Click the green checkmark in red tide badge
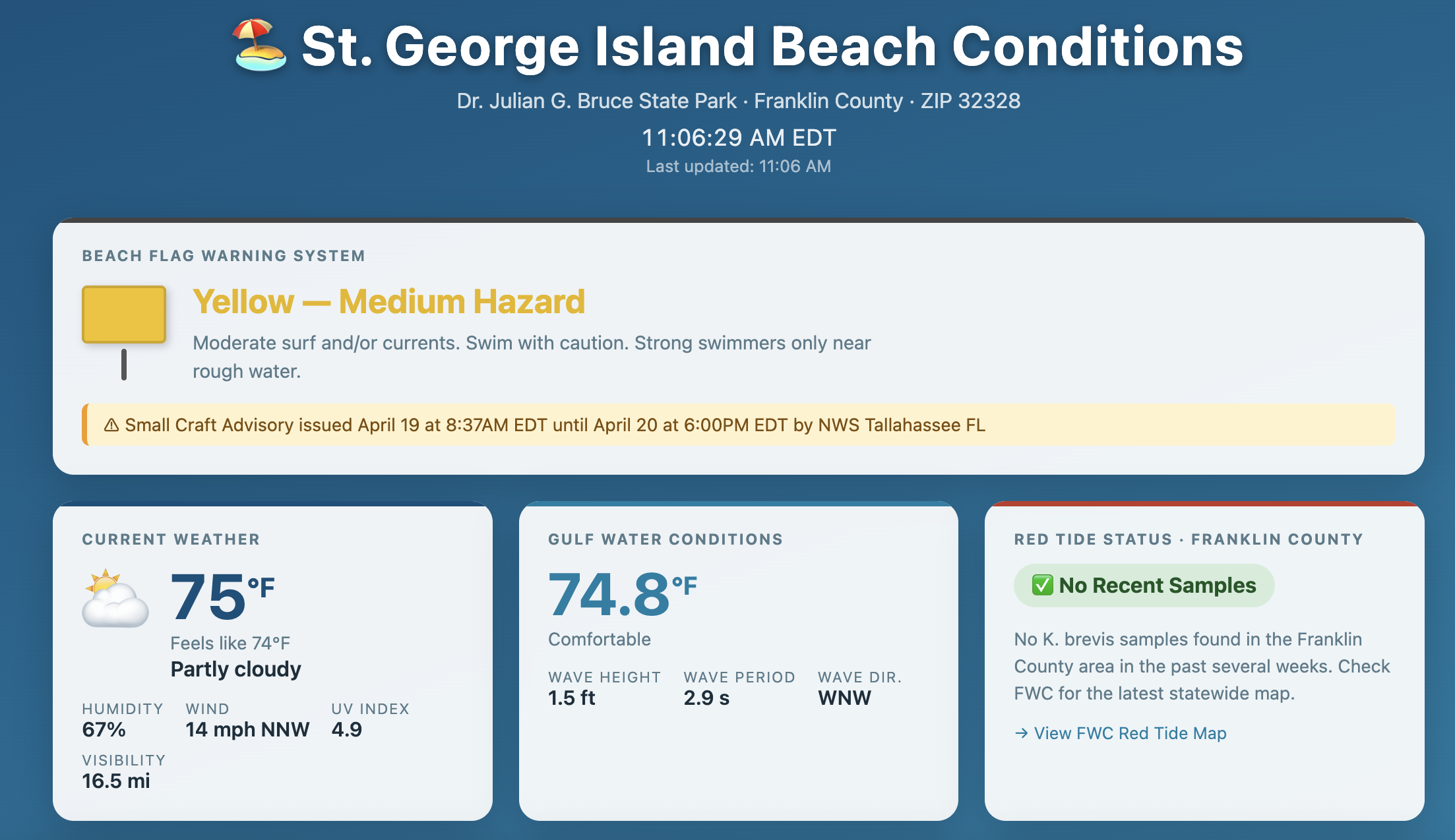1455x840 pixels. pos(1042,585)
